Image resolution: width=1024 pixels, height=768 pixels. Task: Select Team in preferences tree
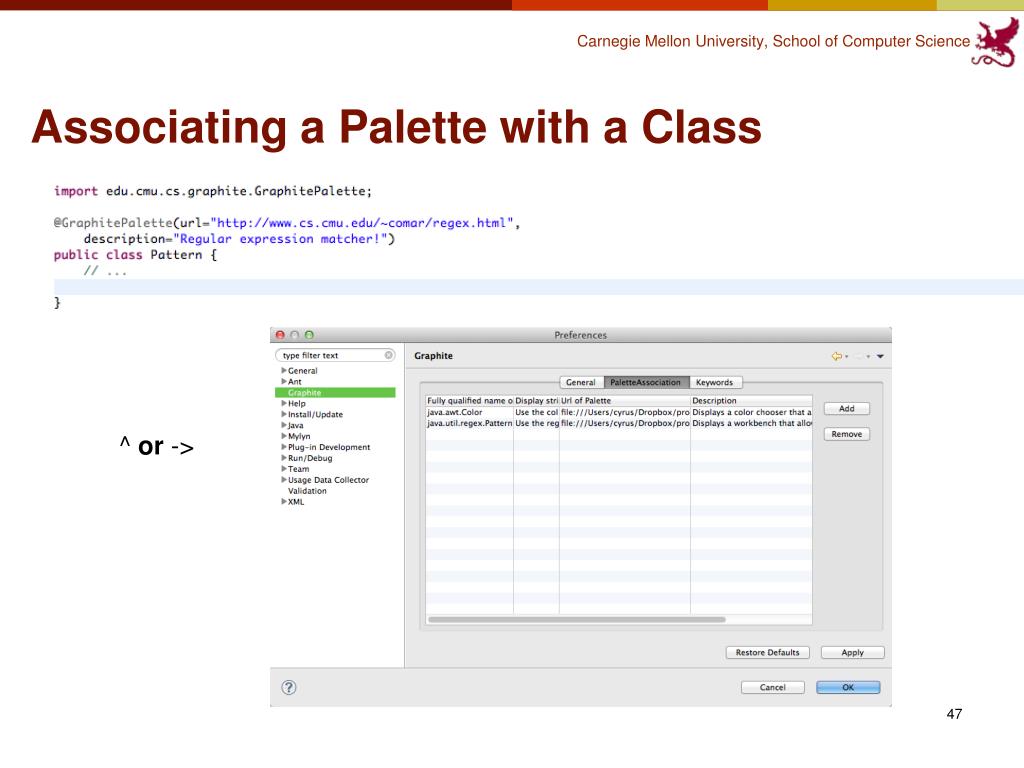pyautogui.click(x=298, y=469)
